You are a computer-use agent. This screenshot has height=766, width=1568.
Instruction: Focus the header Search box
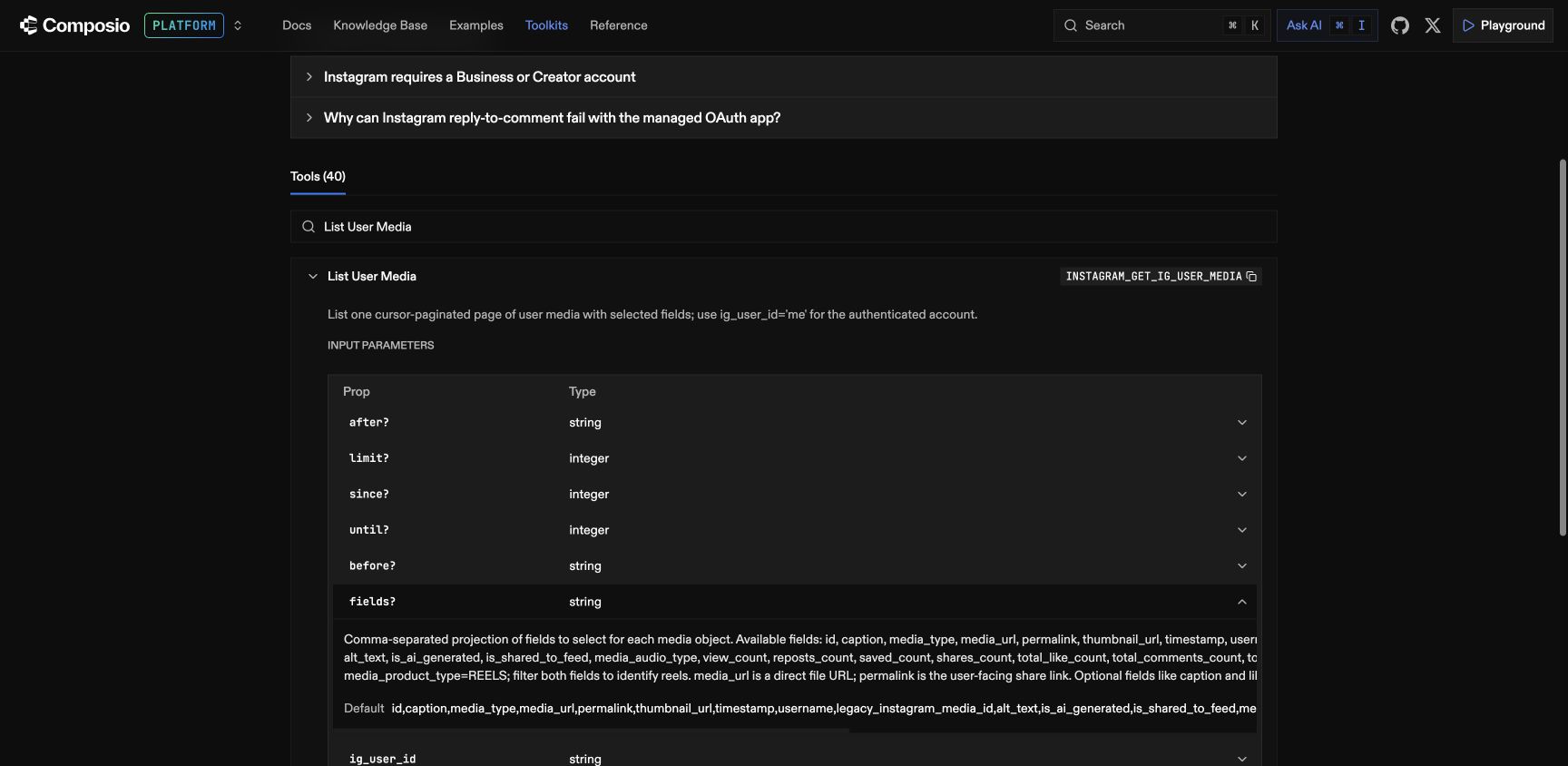point(1162,25)
